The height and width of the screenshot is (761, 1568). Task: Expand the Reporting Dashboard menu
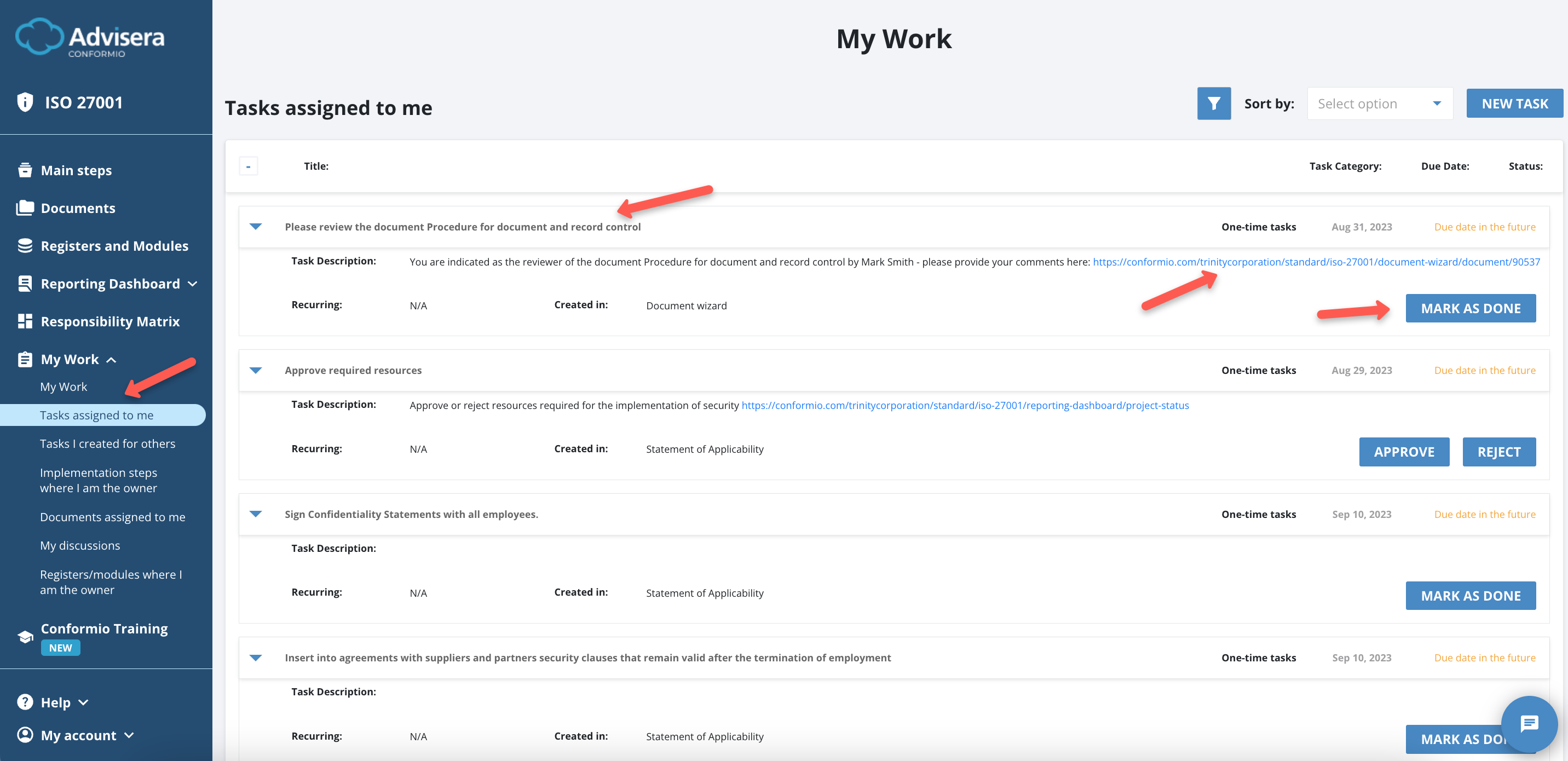(192, 284)
